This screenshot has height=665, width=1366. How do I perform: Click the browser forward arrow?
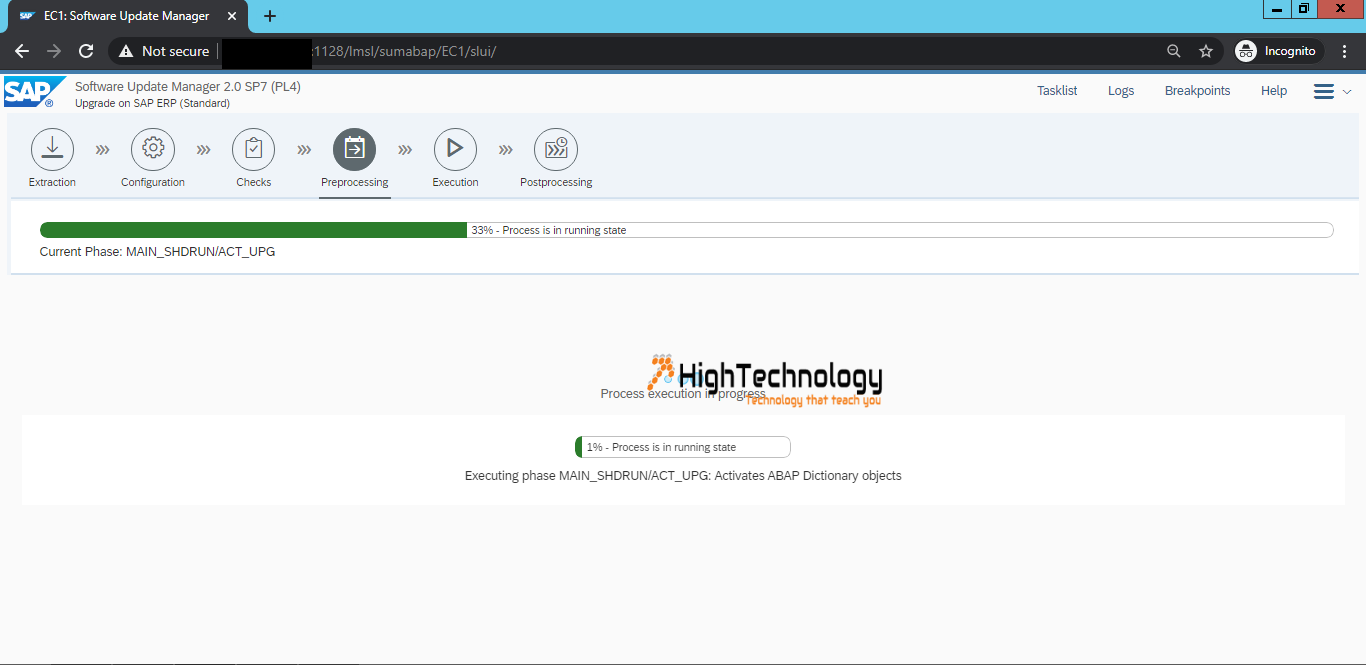click(x=54, y=51)
